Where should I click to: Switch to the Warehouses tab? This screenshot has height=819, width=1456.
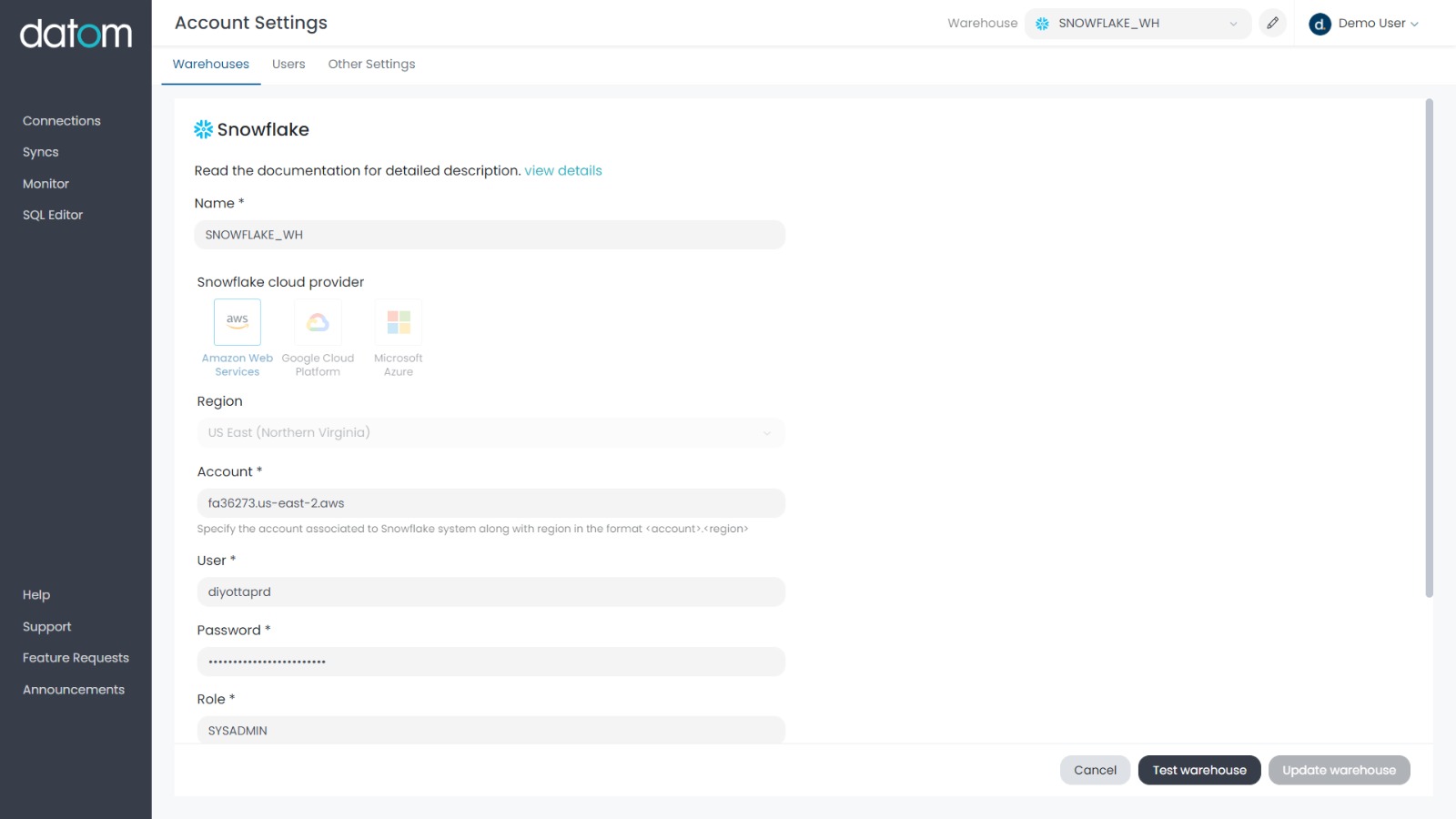tap(211, 65)
